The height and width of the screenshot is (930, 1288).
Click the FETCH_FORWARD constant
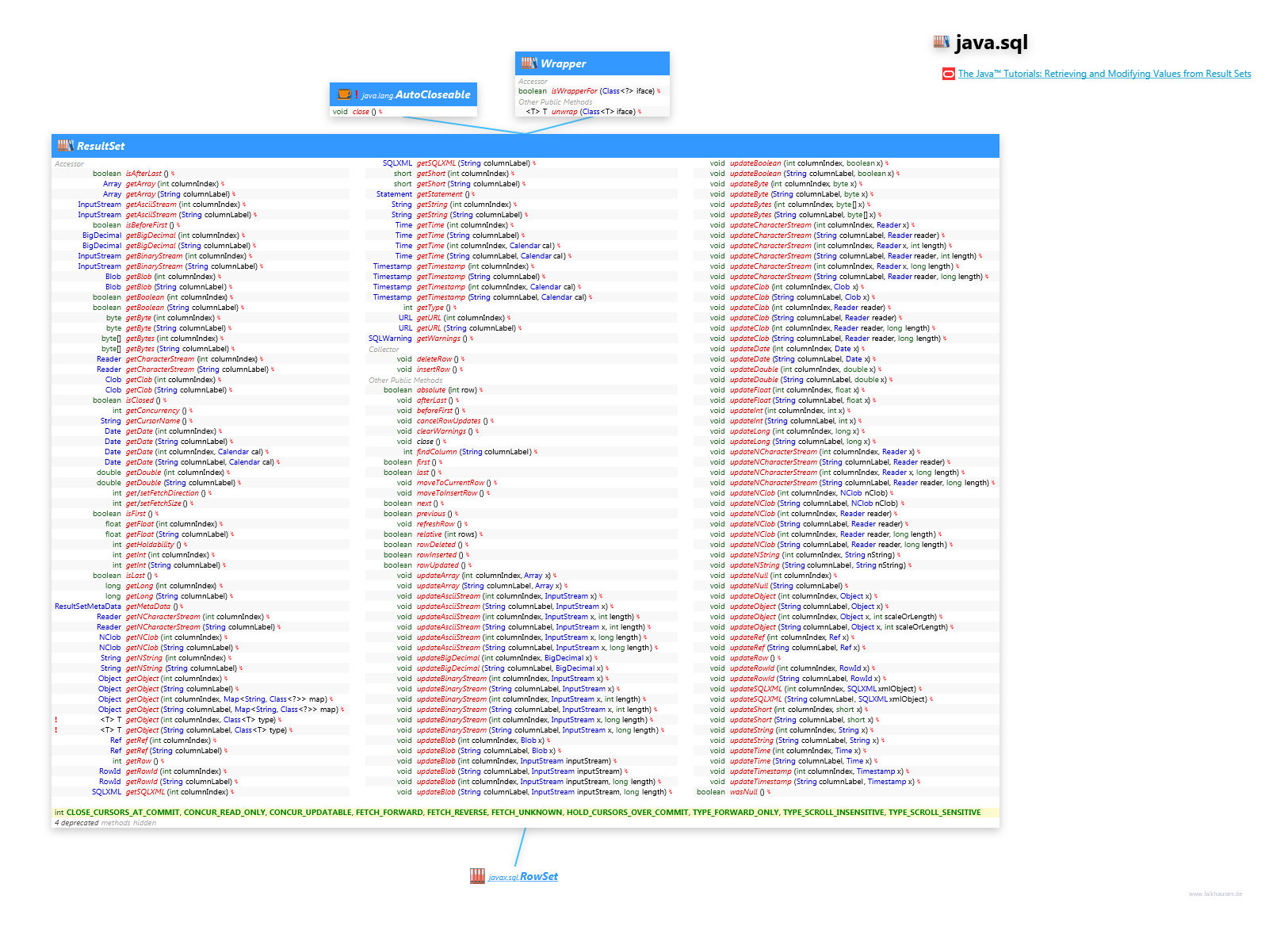click(x=389, y=813)
